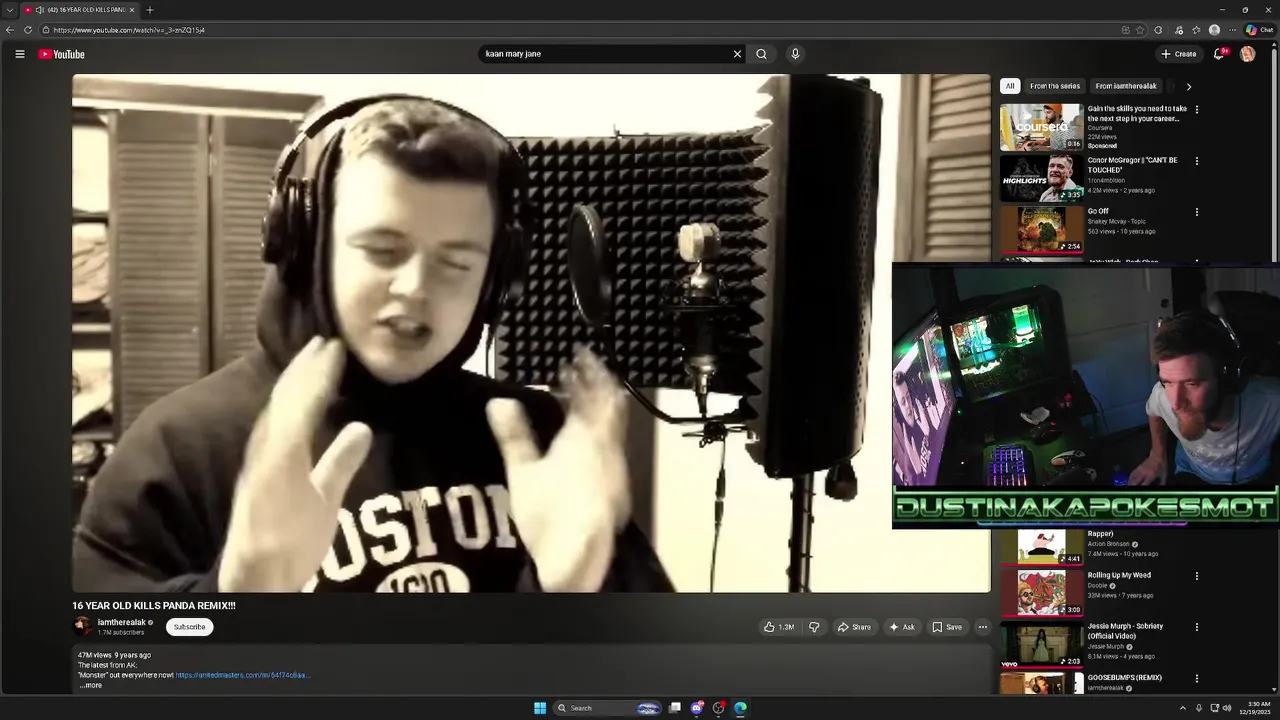The width and height of the screenshot is (1280, 720).
Task: Open Rolling Up My Weed video title
Action: [x=1119, y=575]
